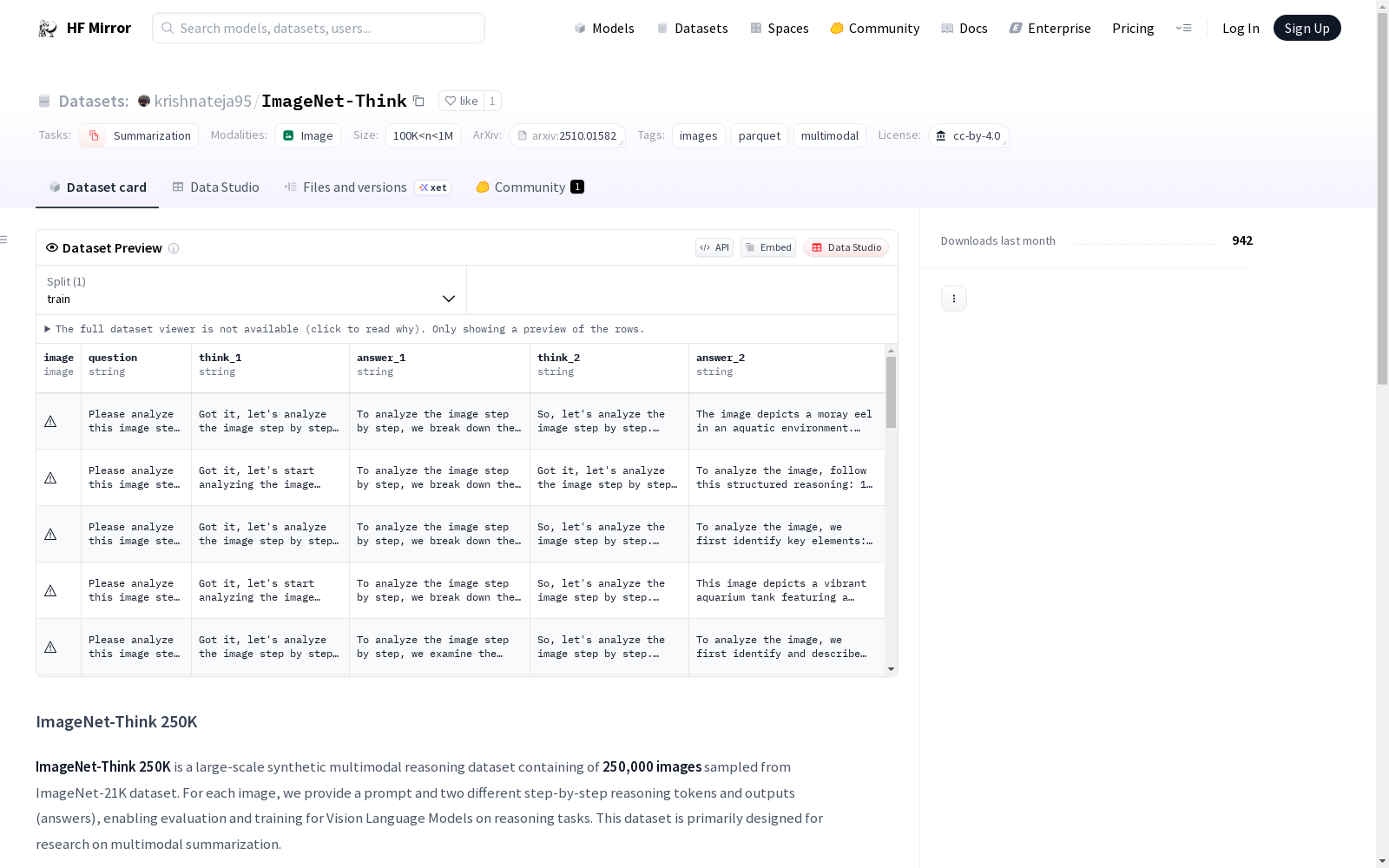
Task: Click the Embed button
Action: (768, 247)
